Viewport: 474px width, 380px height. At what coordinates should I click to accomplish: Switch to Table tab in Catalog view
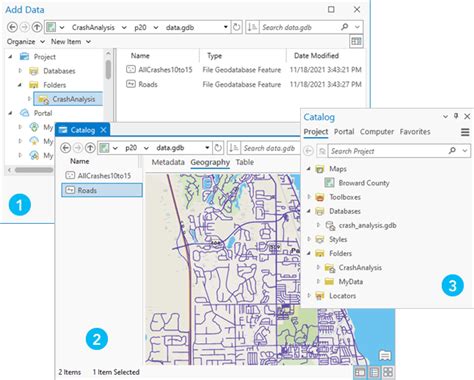245,162
